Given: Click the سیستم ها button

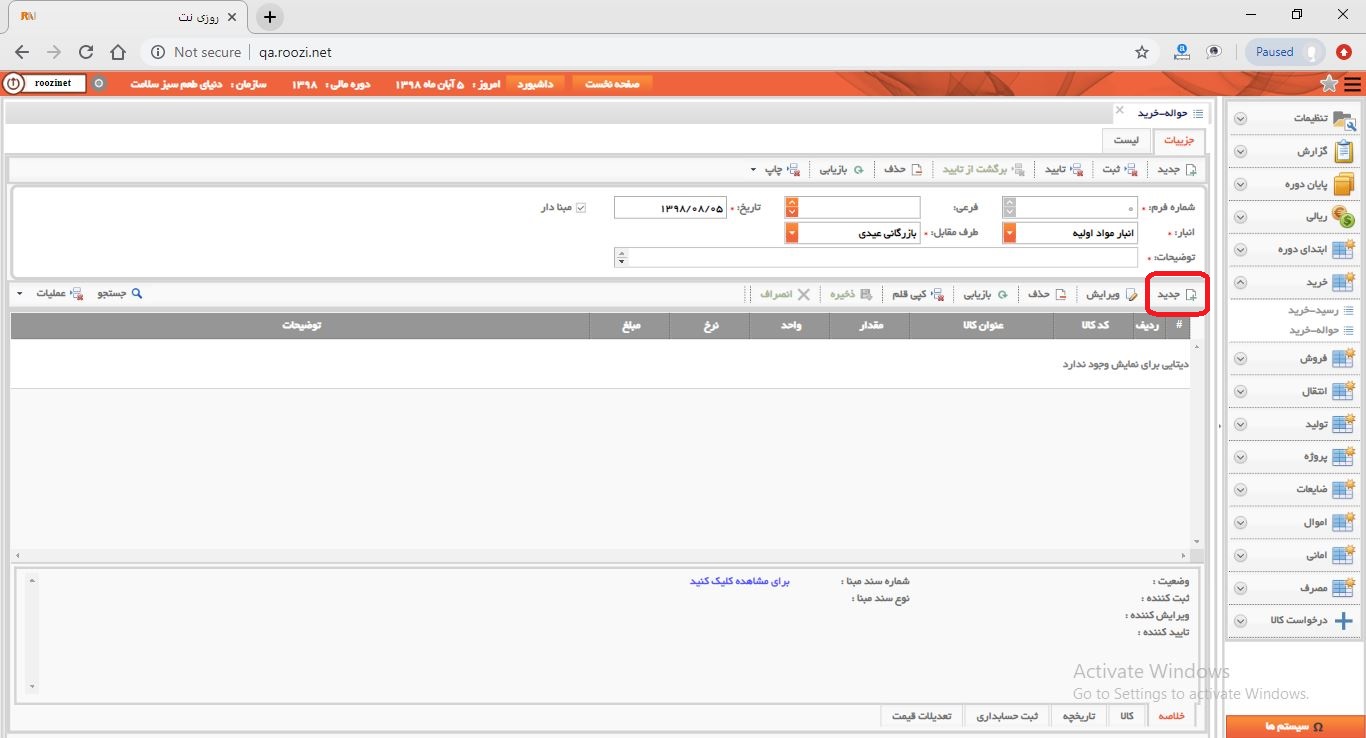Looking at the screenshot, I should pyautogui.click(x=1294, y=727).
